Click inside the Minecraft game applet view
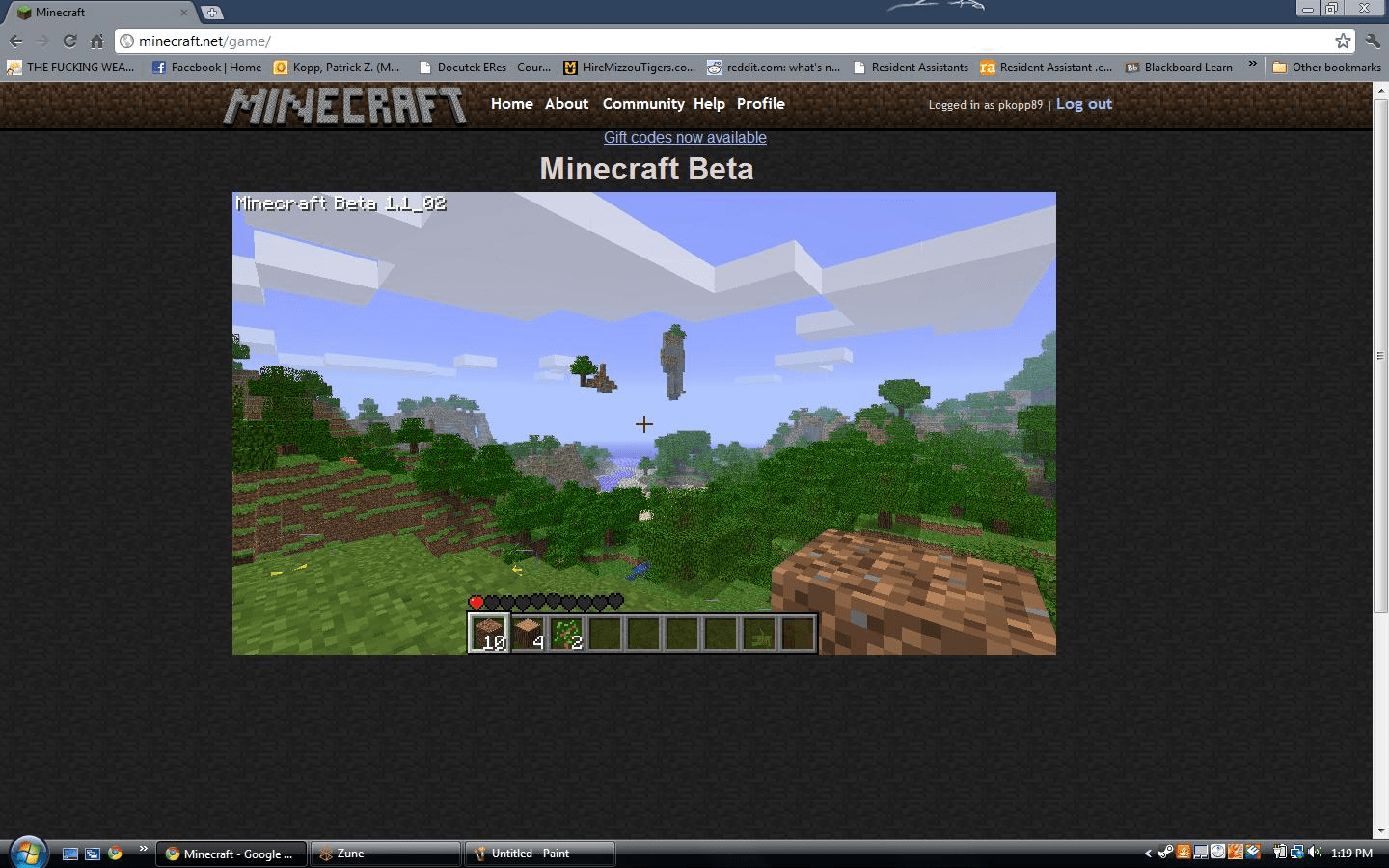1389x868 pixels. [x=644, y=423]
